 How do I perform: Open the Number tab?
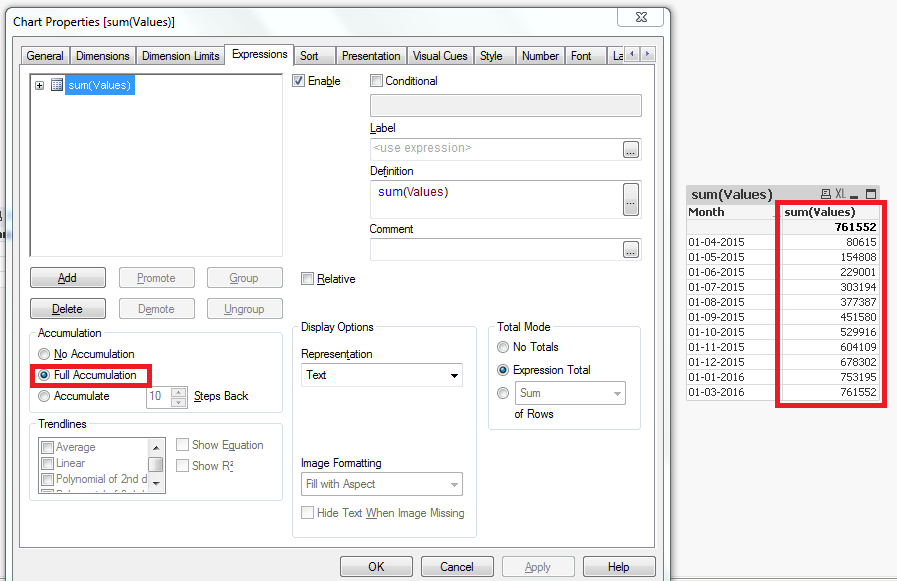(x=540, y=56)
